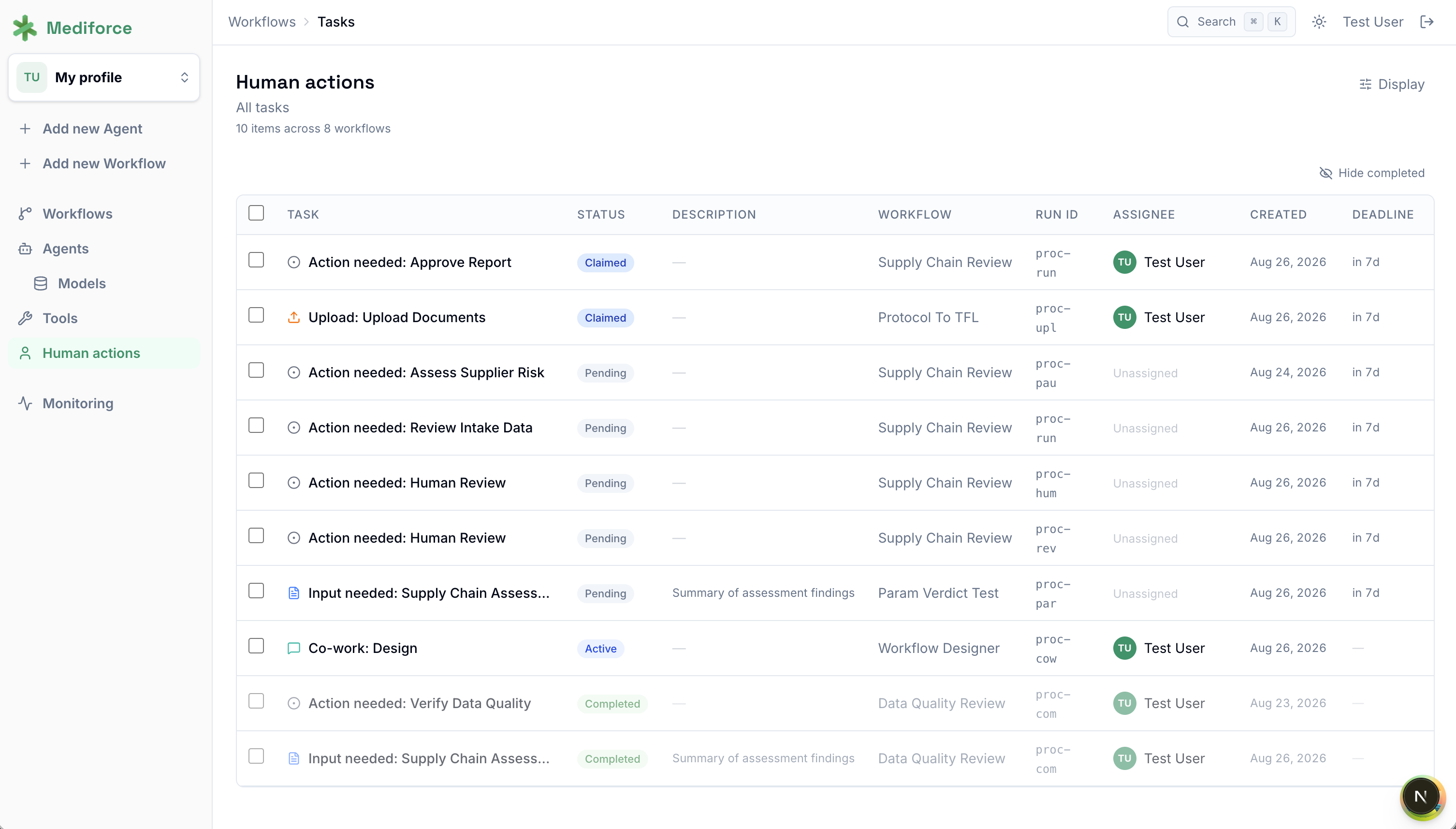1456x829 pixels.
Task: Click the circle icon on Review Intake Data row
Action: [293, 428]
